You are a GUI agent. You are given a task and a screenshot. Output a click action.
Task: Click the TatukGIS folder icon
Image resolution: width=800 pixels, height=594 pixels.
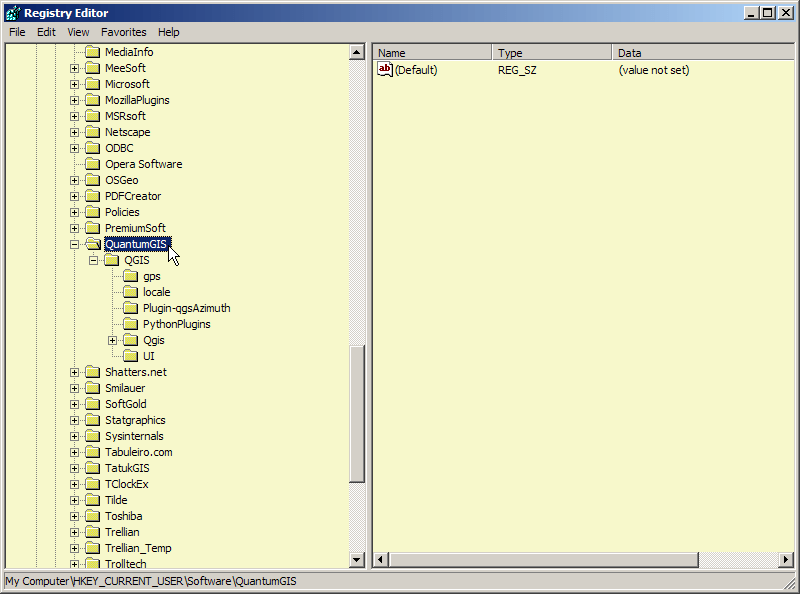[x=92, y=468]
